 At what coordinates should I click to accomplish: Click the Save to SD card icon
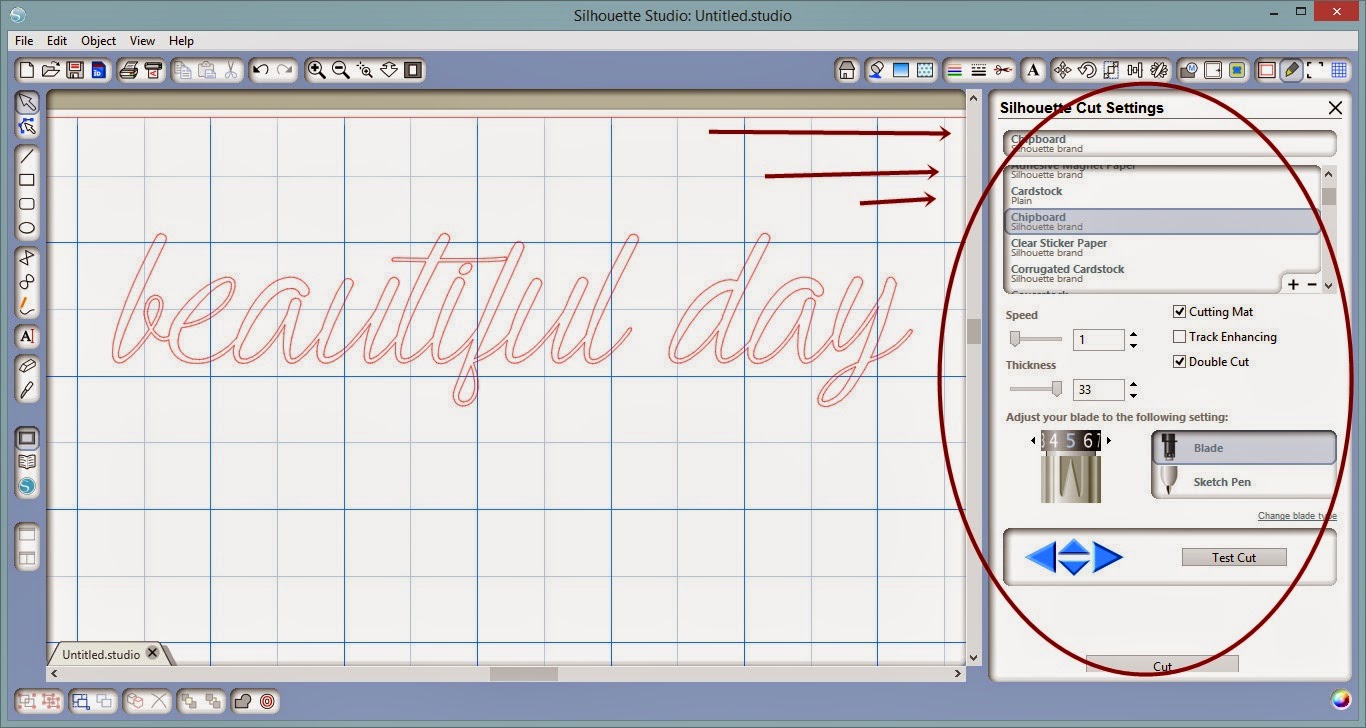tap(98, 70)
